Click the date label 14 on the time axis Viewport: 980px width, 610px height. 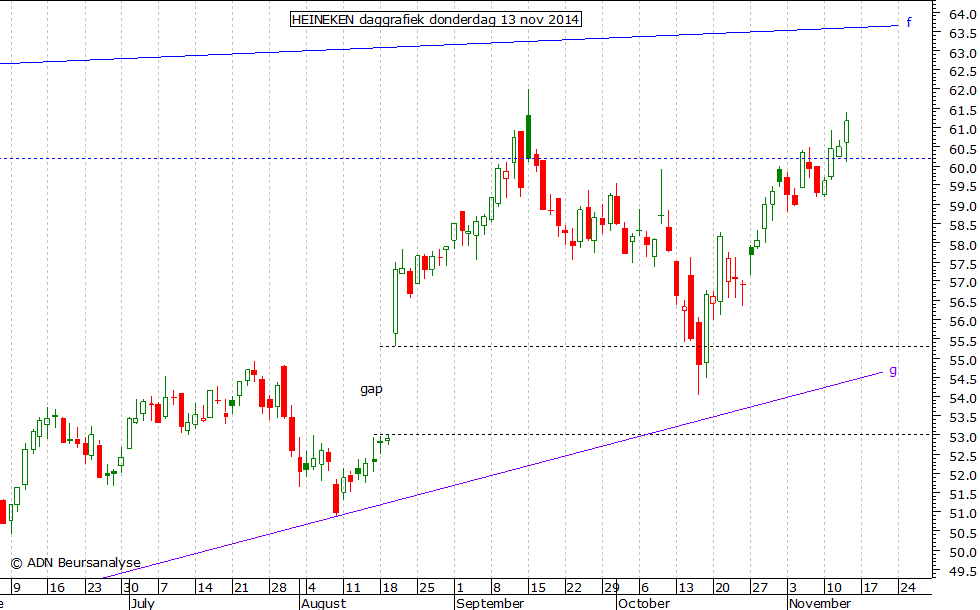click(205, 588)
